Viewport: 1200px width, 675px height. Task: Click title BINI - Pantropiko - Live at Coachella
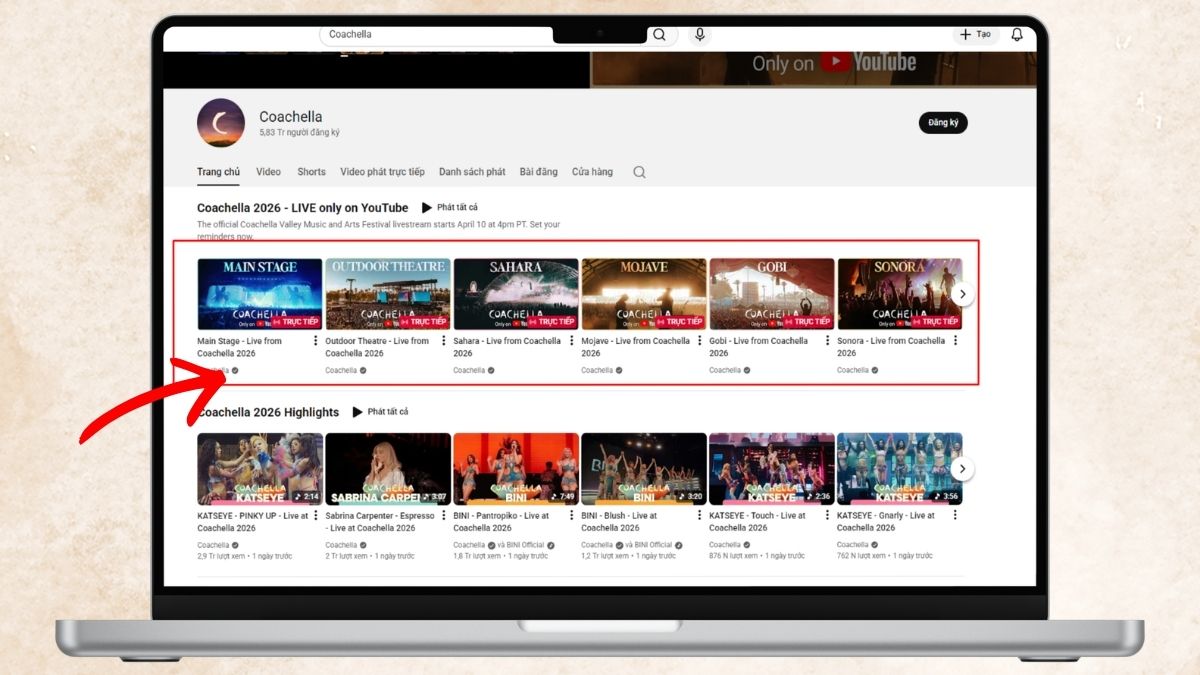click(x=501, y=521)
